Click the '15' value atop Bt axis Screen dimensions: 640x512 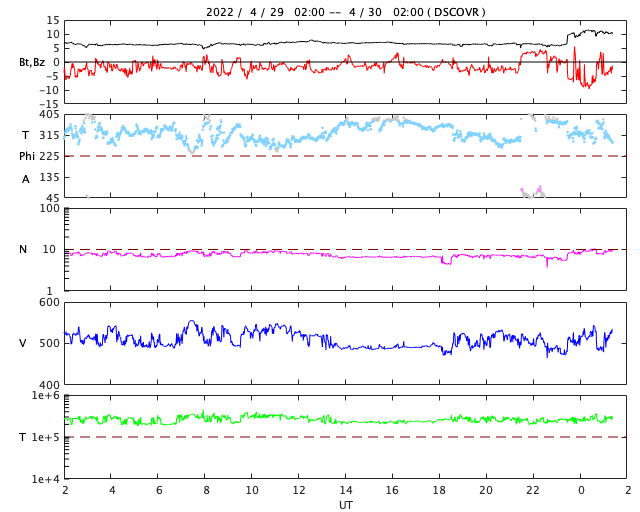click(53, 20)
